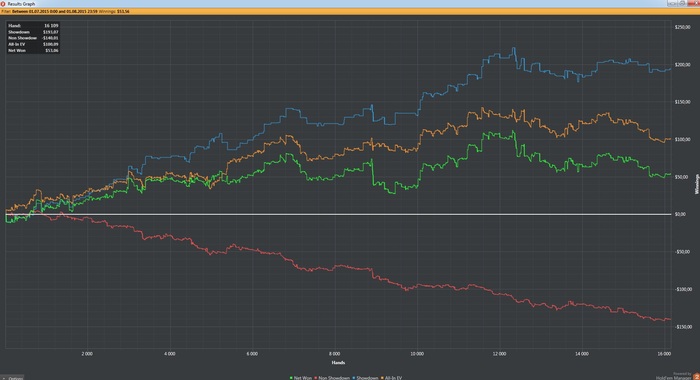Click the 16 000 x-axis label
The image size is (700, 380).
click(664, 354)
